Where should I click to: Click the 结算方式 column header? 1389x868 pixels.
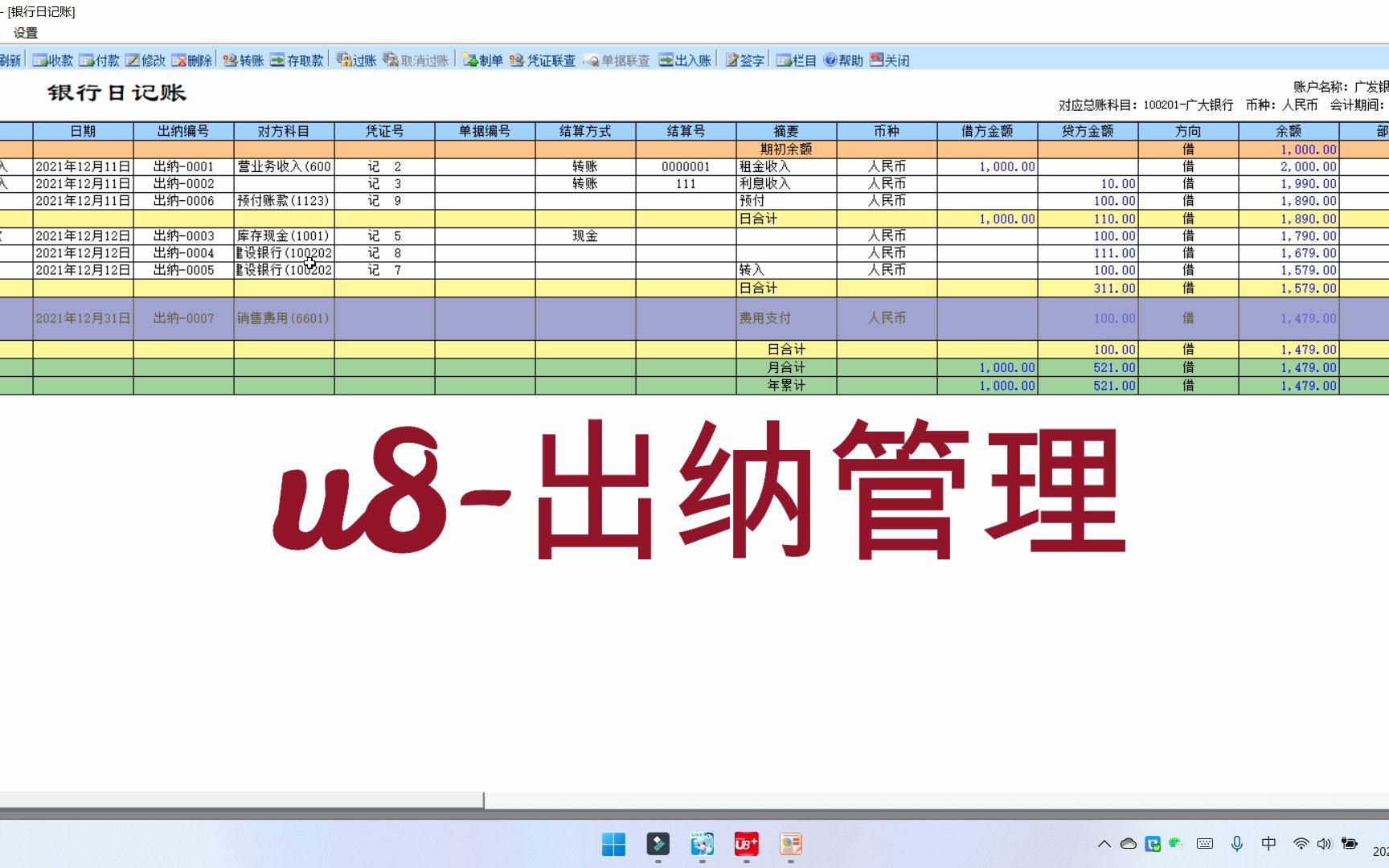tap(585, 131)
